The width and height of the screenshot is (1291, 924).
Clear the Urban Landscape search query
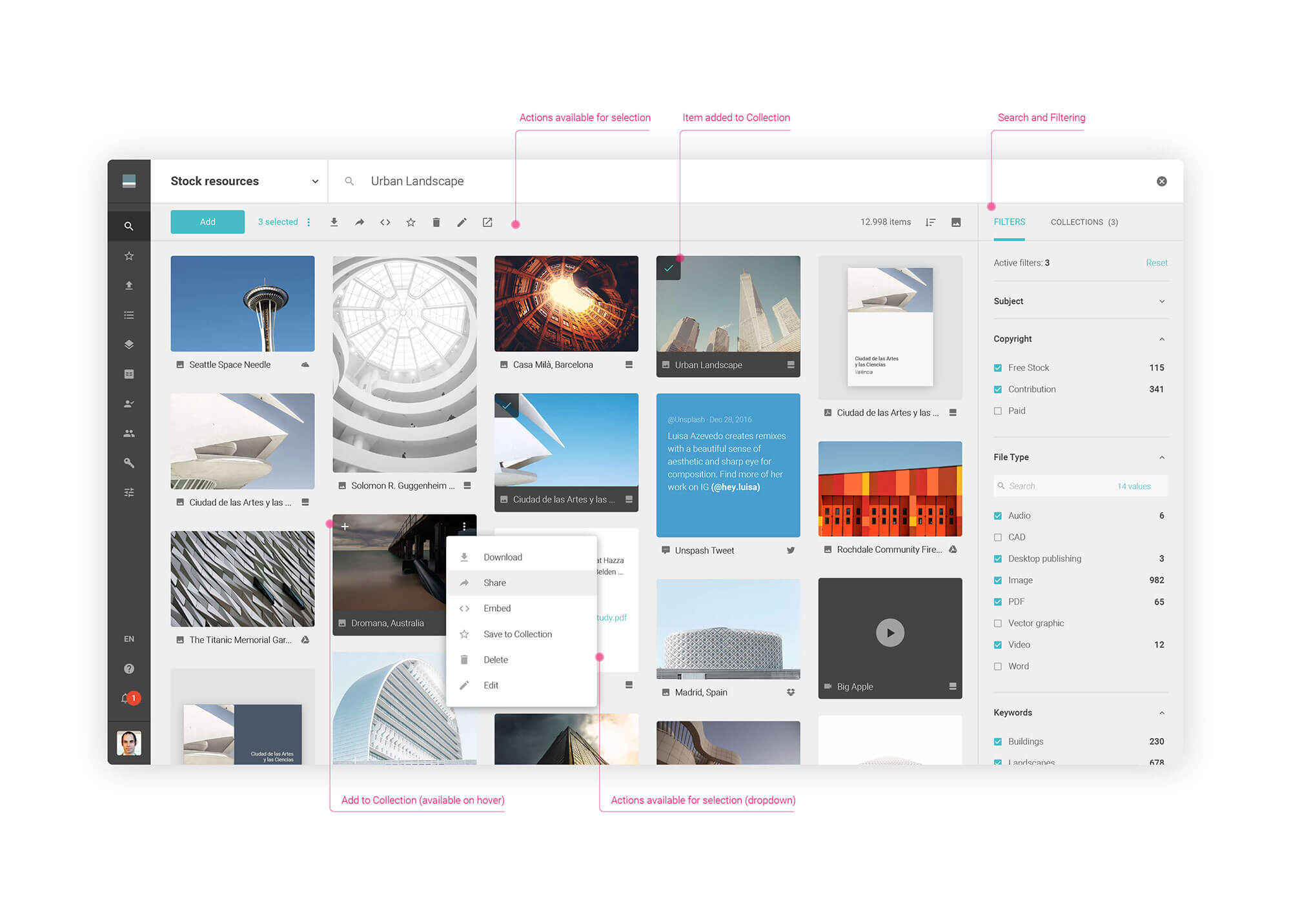[1162, 181]
